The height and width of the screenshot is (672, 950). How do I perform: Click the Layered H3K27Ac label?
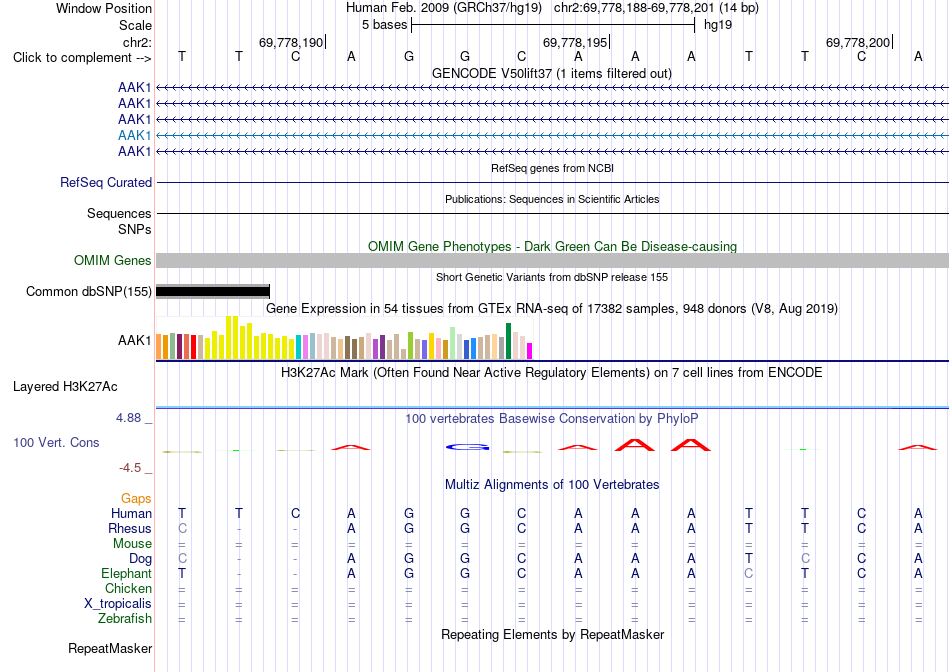(x=65, y=387)
